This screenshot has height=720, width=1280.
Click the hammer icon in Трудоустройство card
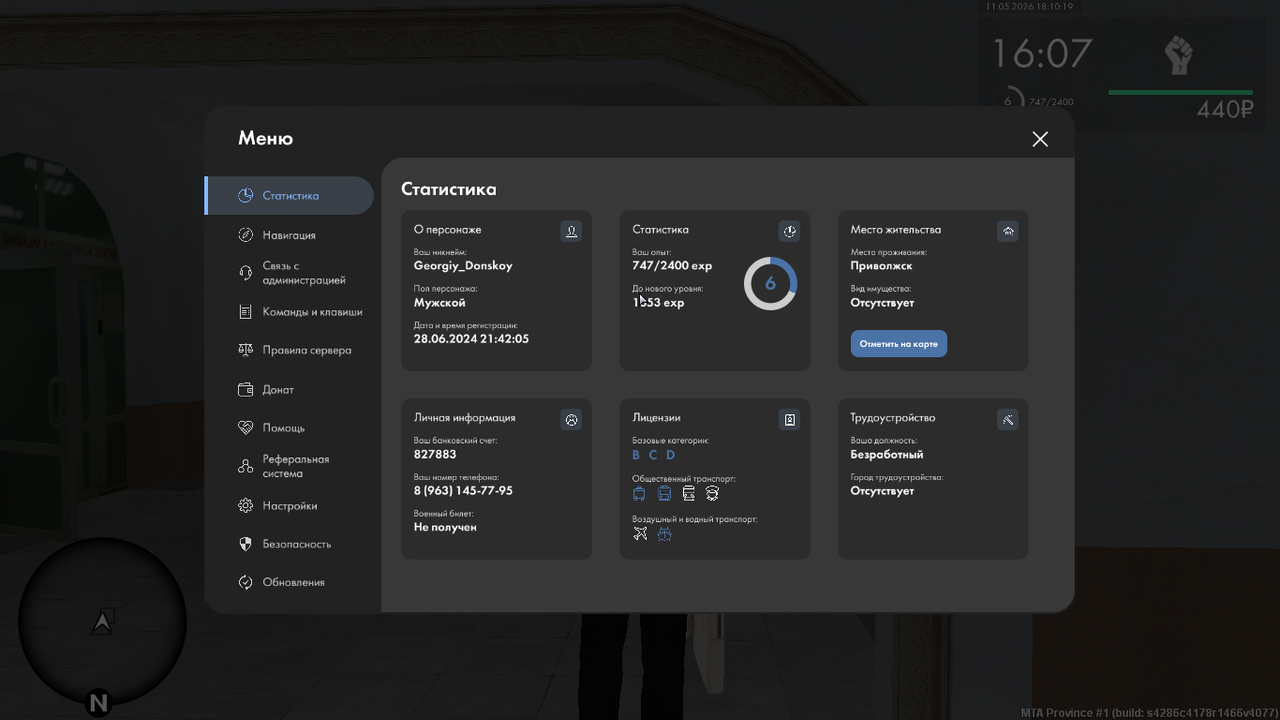1008,420
